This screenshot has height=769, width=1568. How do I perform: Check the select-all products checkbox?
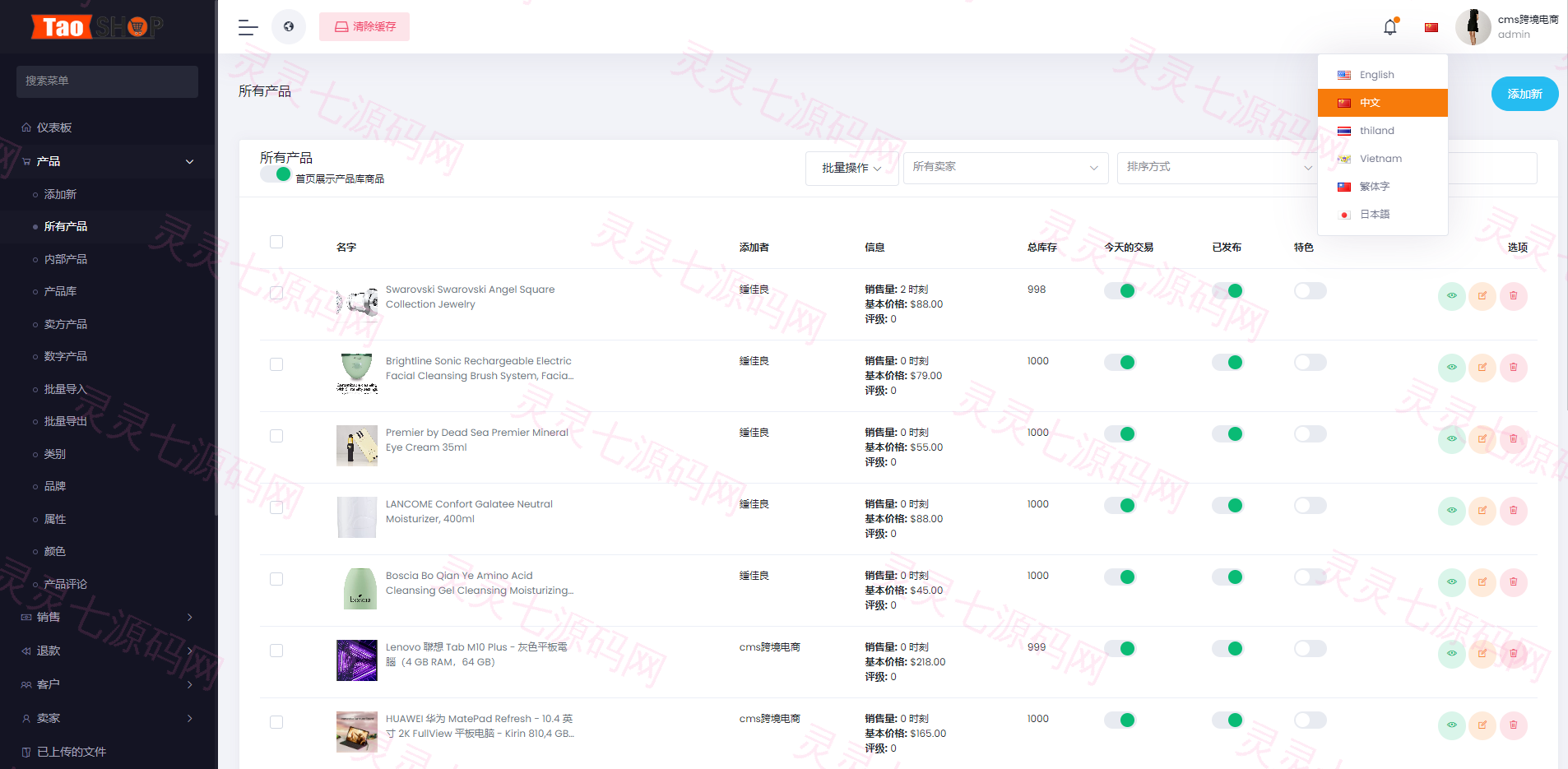tap(276, 242)
